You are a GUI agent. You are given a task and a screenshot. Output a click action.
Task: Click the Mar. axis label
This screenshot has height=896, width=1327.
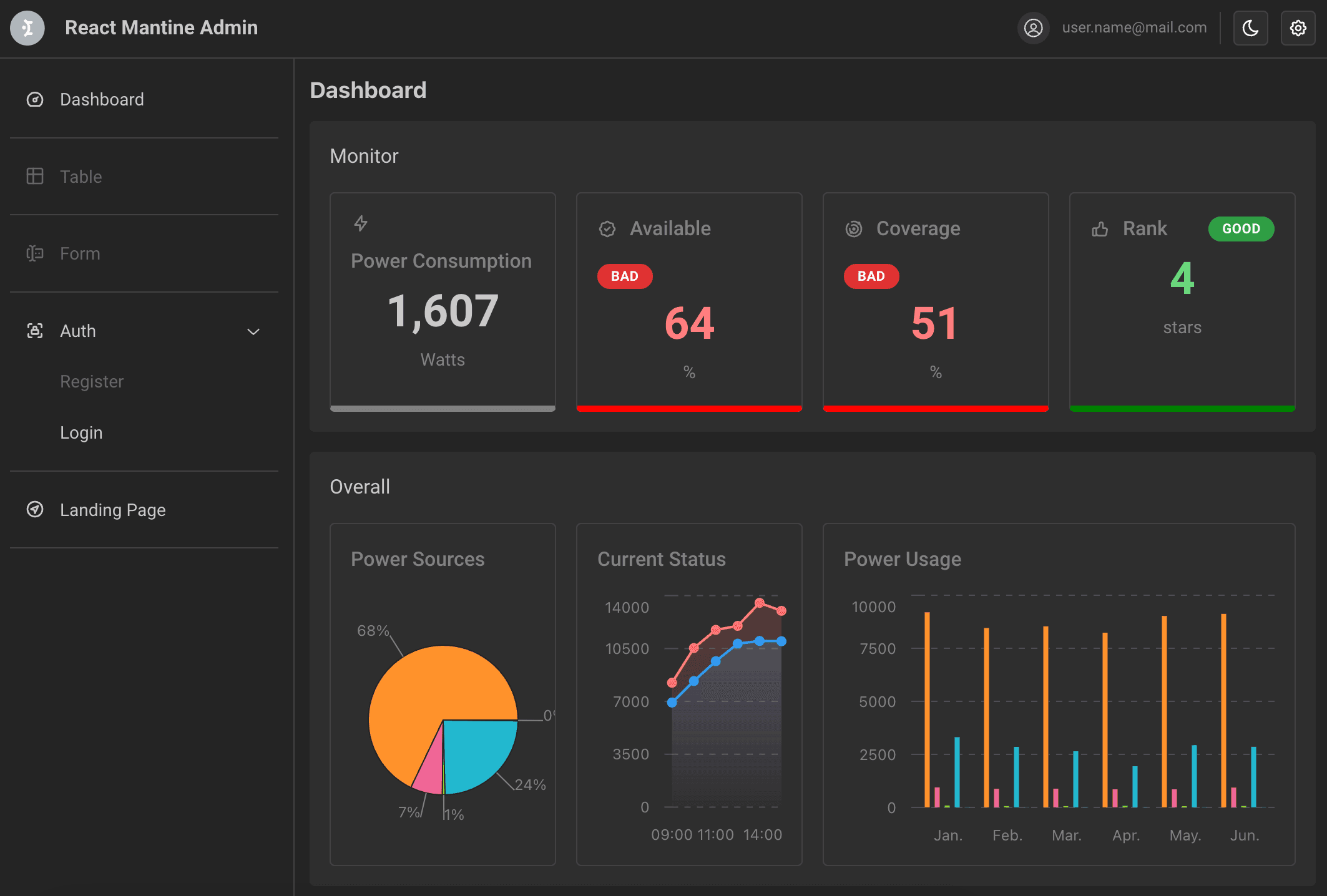(1067, 835)
